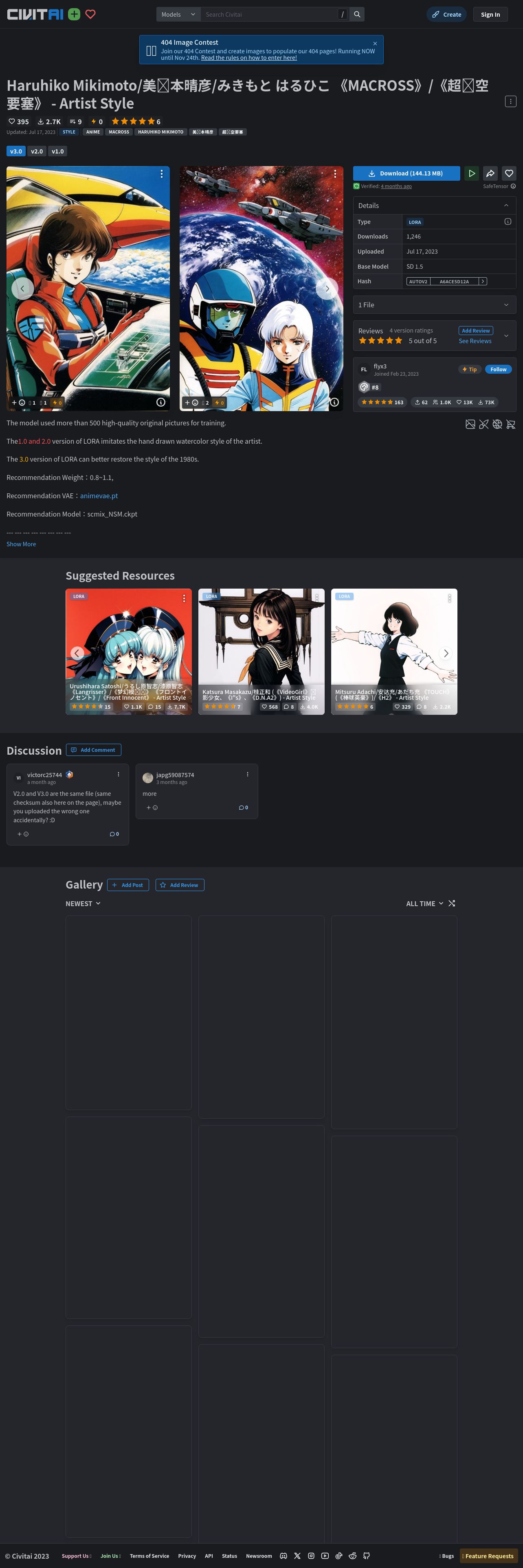Select the v3.0 version tab
Screen dimensions: 523x1568
click(16, 151)
